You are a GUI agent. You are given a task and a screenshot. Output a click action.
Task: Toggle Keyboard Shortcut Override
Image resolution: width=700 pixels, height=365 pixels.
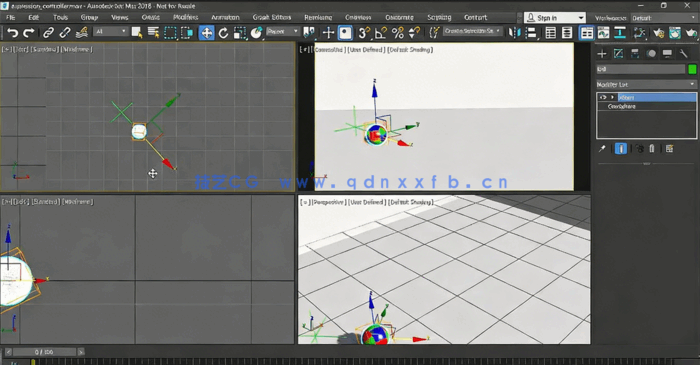tap(345, 33)
